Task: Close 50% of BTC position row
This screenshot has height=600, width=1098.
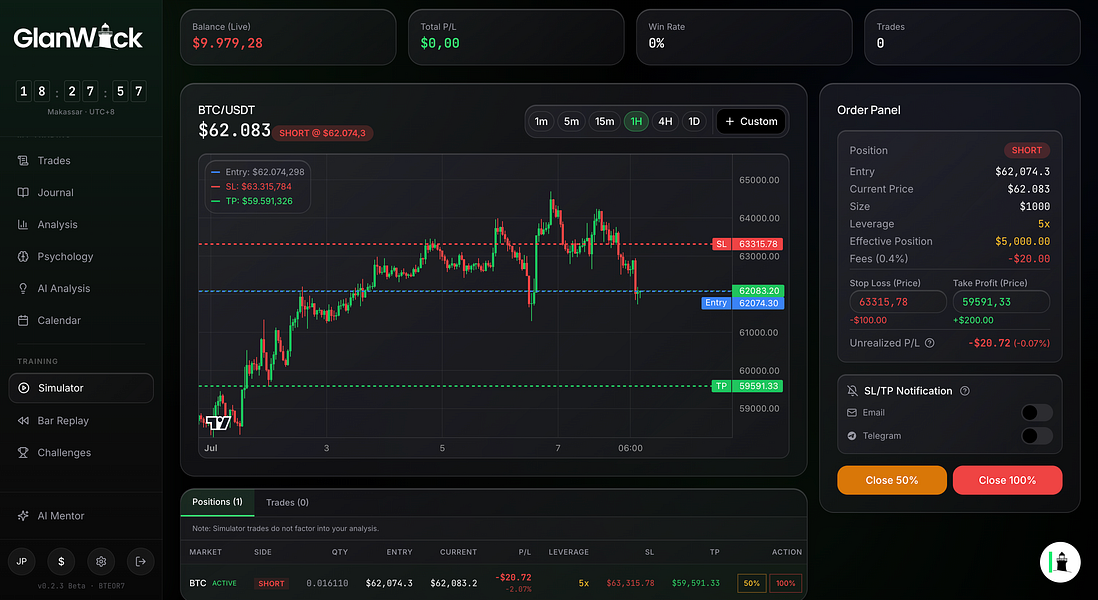Action: [x=751, y=583]
